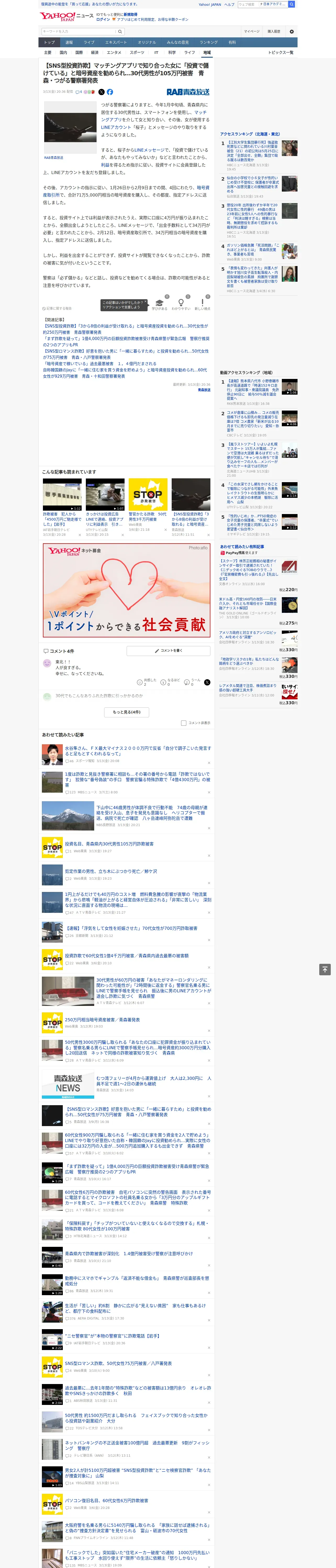336x1568 pixels.
Task: Click the blue web search button at top right
Action: coord(292,4)
